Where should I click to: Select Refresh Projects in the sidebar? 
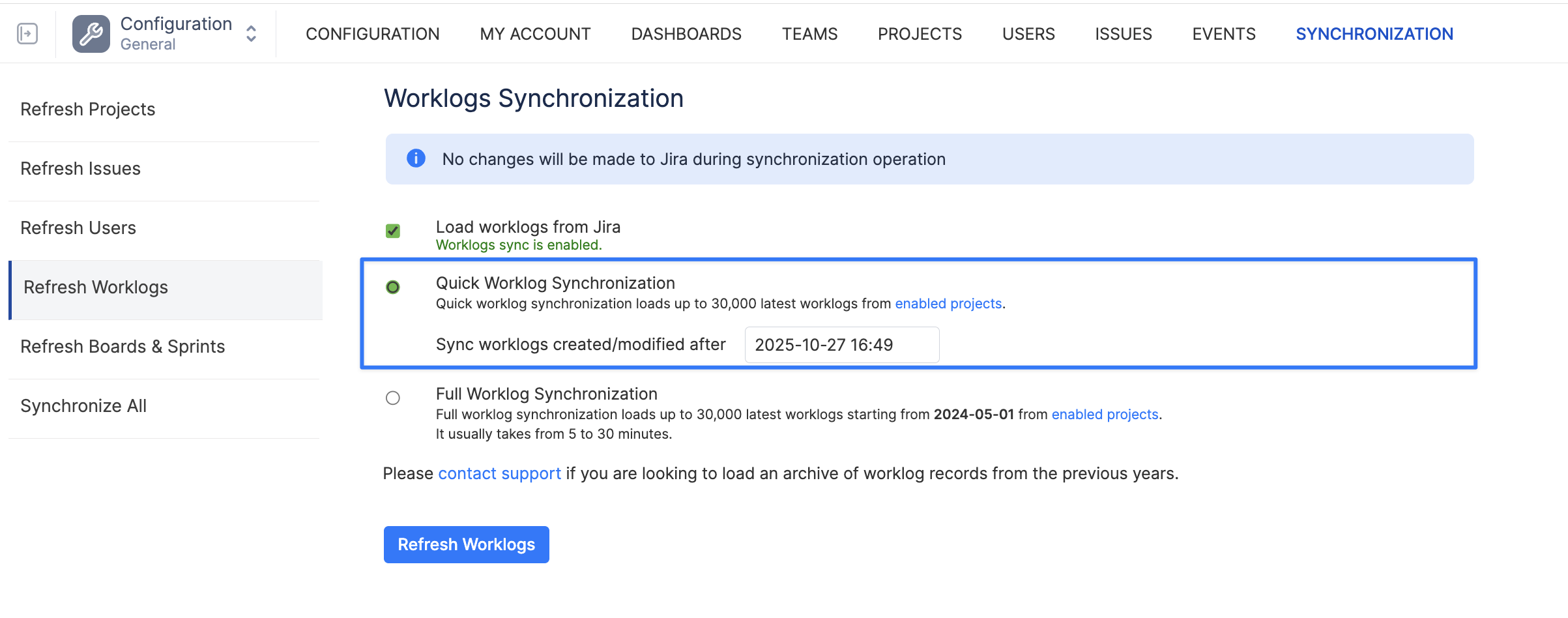(88, 110)
